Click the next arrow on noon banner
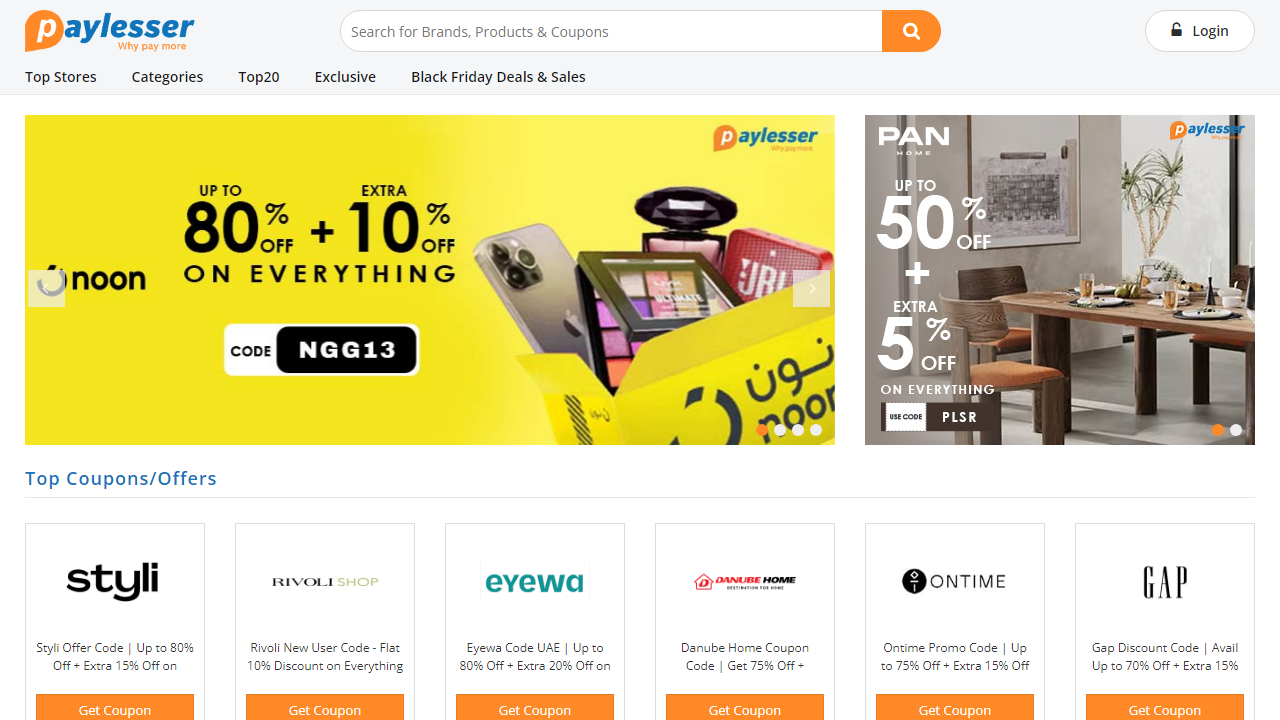This screenshot has width=1280, height=720. point(811,288)
